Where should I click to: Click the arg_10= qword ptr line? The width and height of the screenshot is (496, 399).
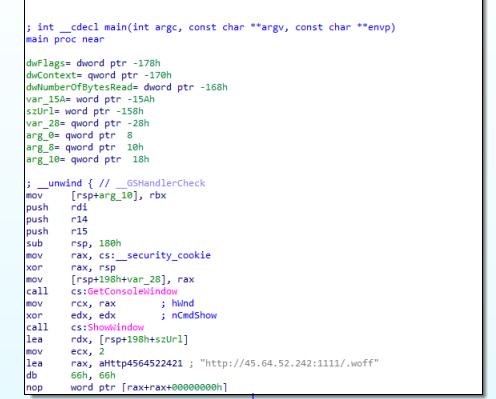[88, 159]
